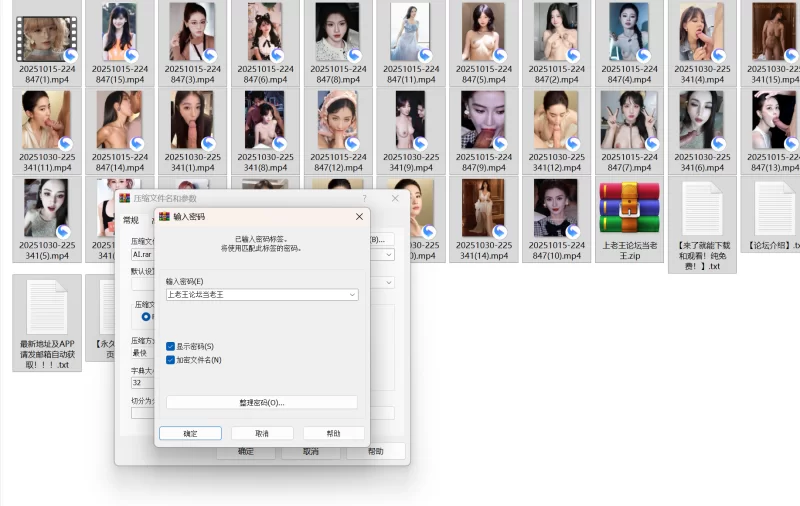Select file 20251030-225341(12).mp4
Image resolution: width=800 pixels, height=506 pixels.
[556, 132]
